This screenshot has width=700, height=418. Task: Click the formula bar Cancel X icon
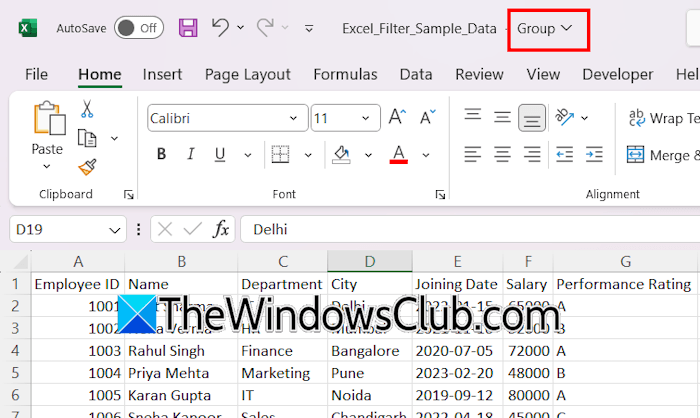pyautogui.click(x=165, y=229)
